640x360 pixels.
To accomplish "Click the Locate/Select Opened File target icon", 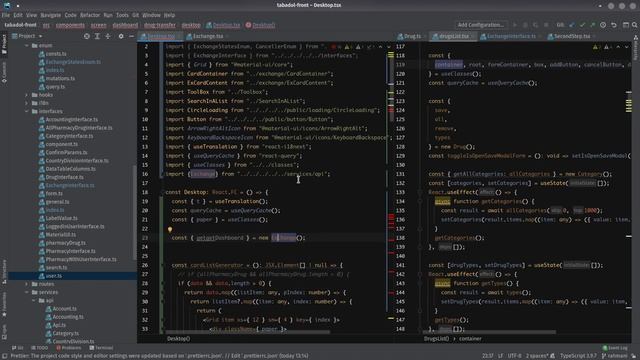I will (87, 36).
